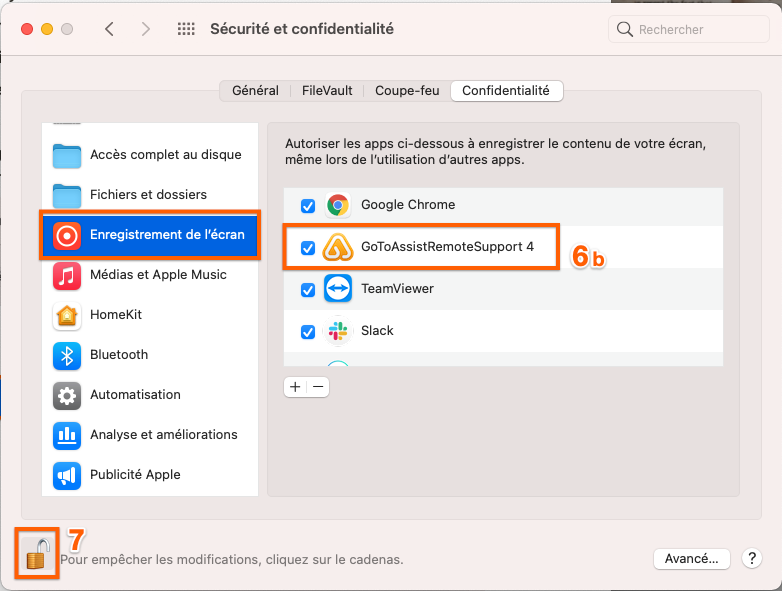Select the Slack app name

377,330
